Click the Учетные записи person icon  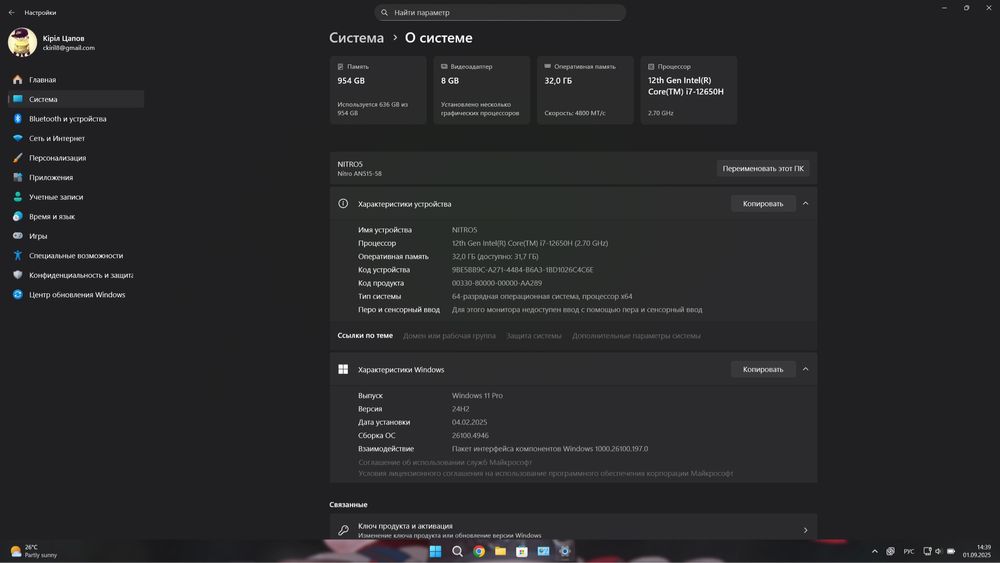pos(18,197)
